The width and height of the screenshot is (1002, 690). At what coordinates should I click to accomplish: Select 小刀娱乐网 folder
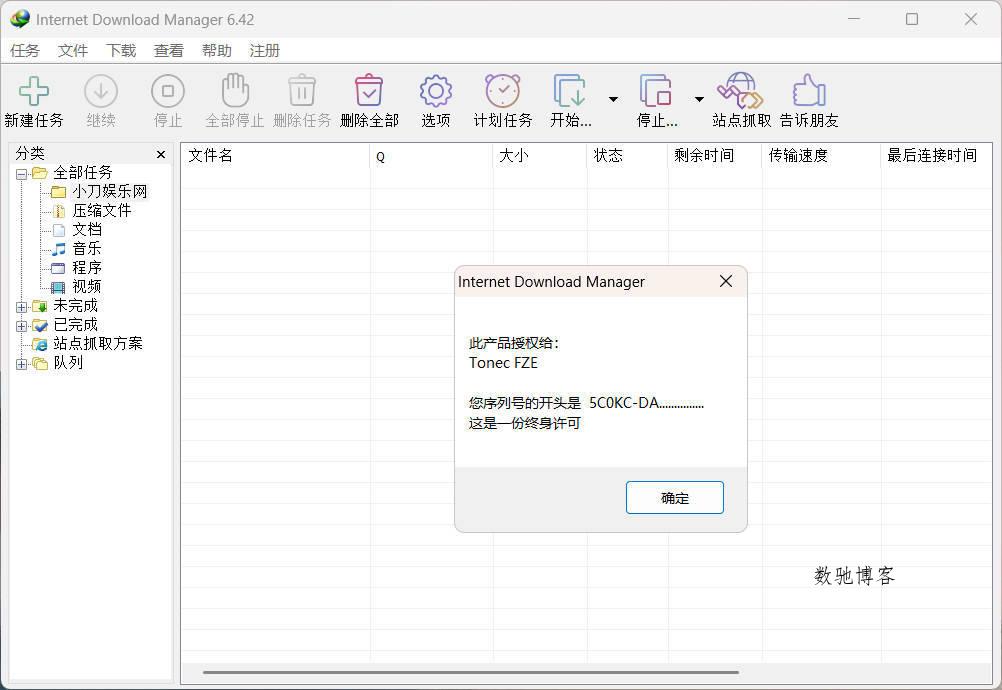click(109, 192)
